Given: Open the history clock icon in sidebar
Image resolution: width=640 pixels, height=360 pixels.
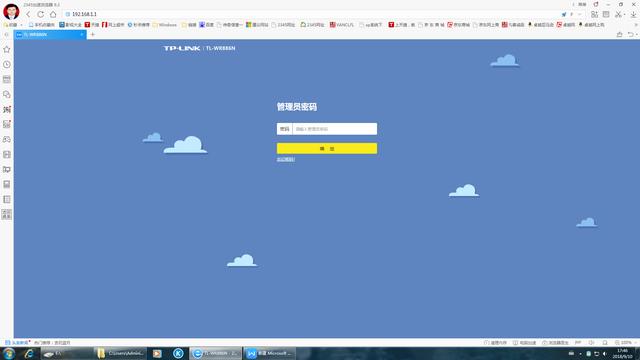Looking at the screenshot, I should click(x=7, y=64).
